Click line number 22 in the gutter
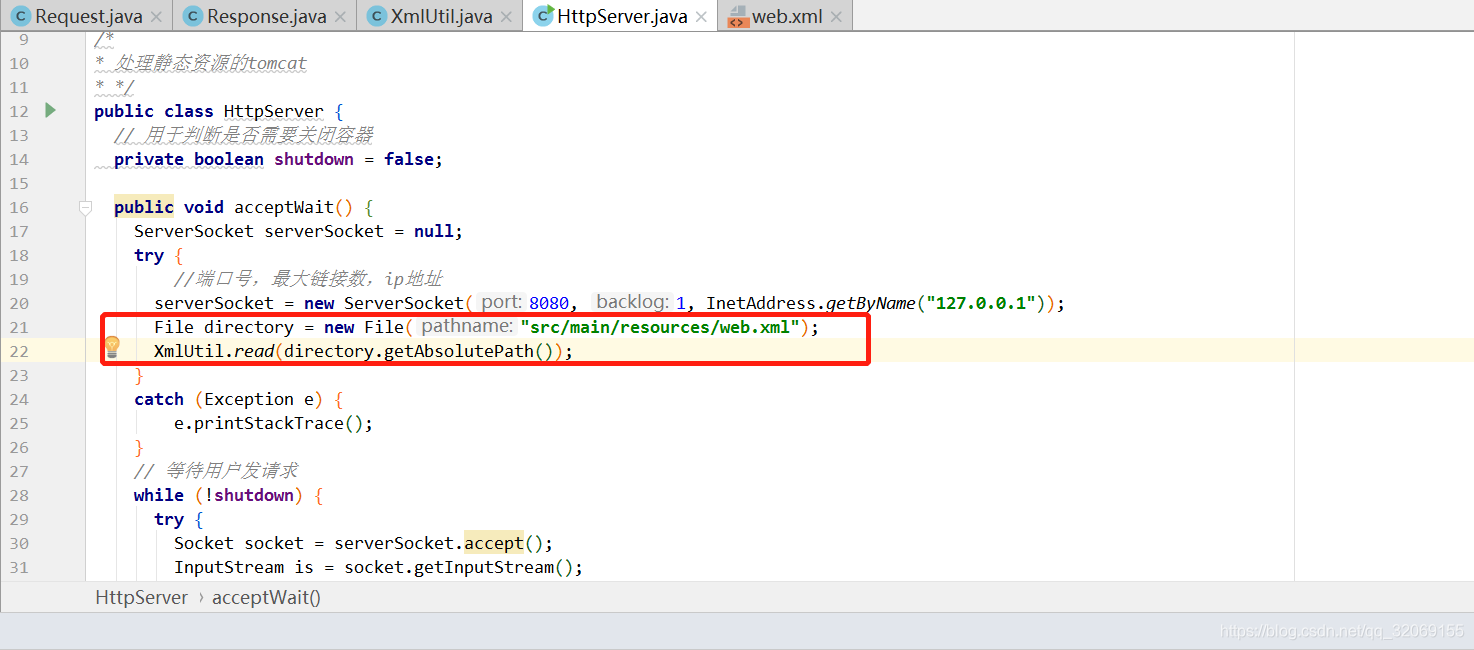Image resolution: width=1474 pixels, height=650 pixels. click(19, 351)
